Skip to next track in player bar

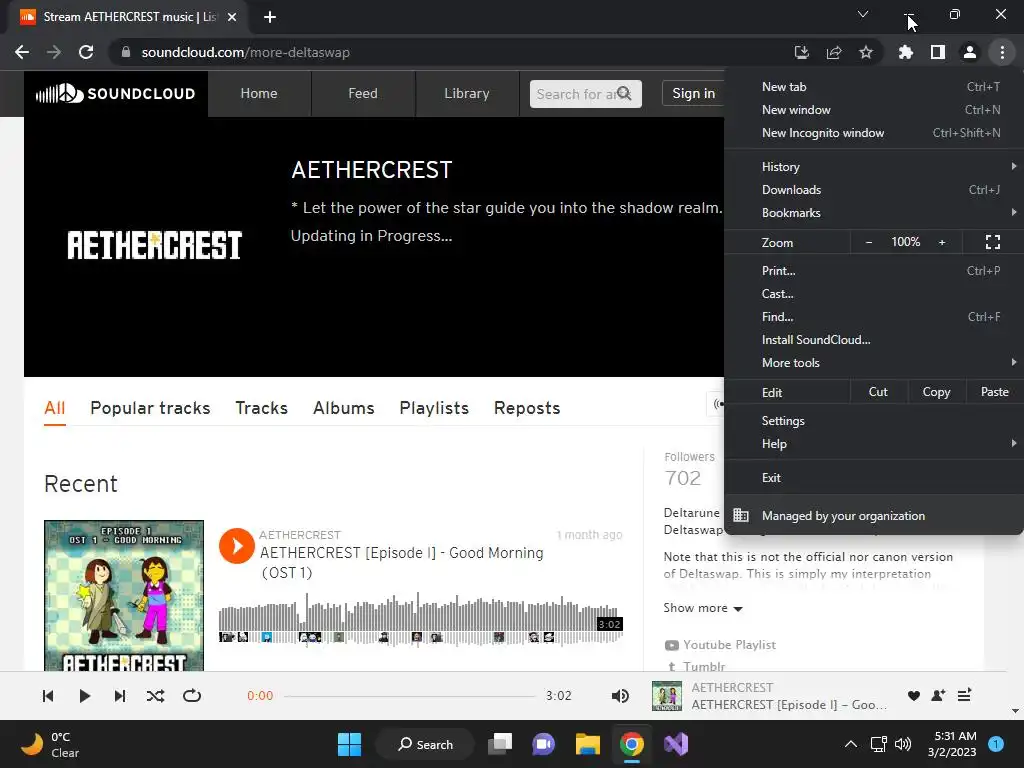point(120,696)
